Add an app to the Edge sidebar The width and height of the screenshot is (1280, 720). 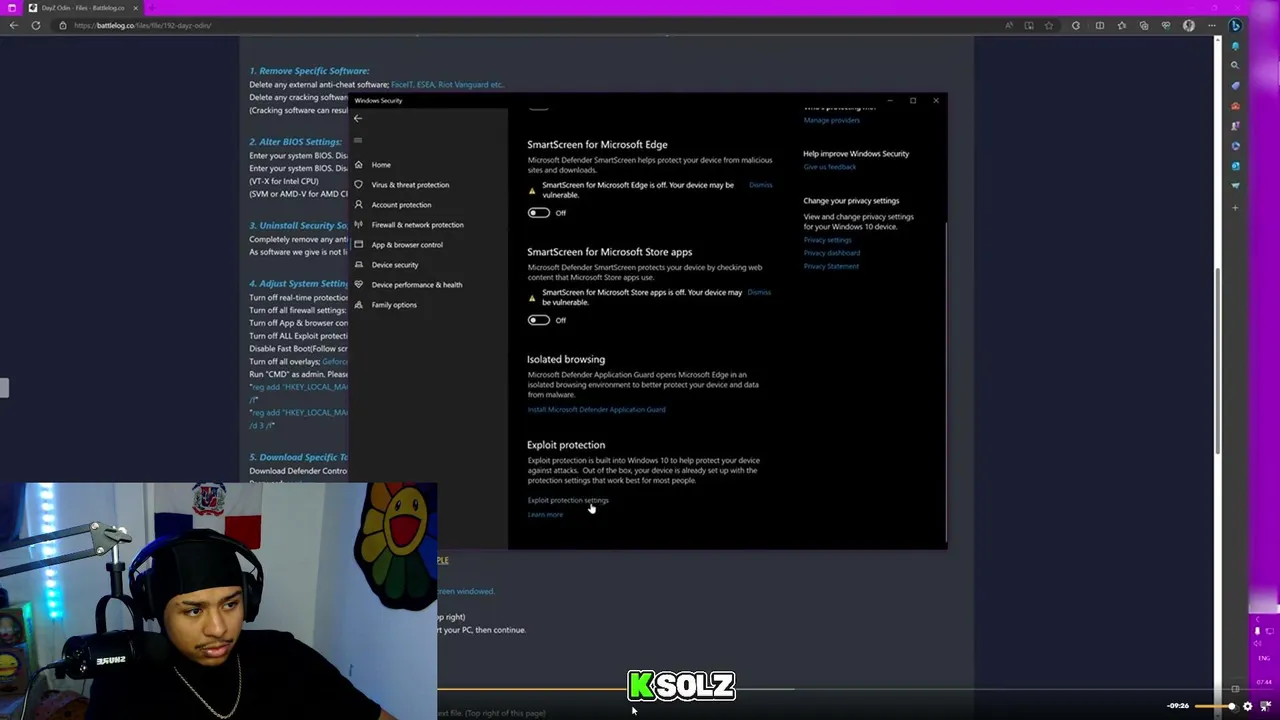click(1236, 207)
